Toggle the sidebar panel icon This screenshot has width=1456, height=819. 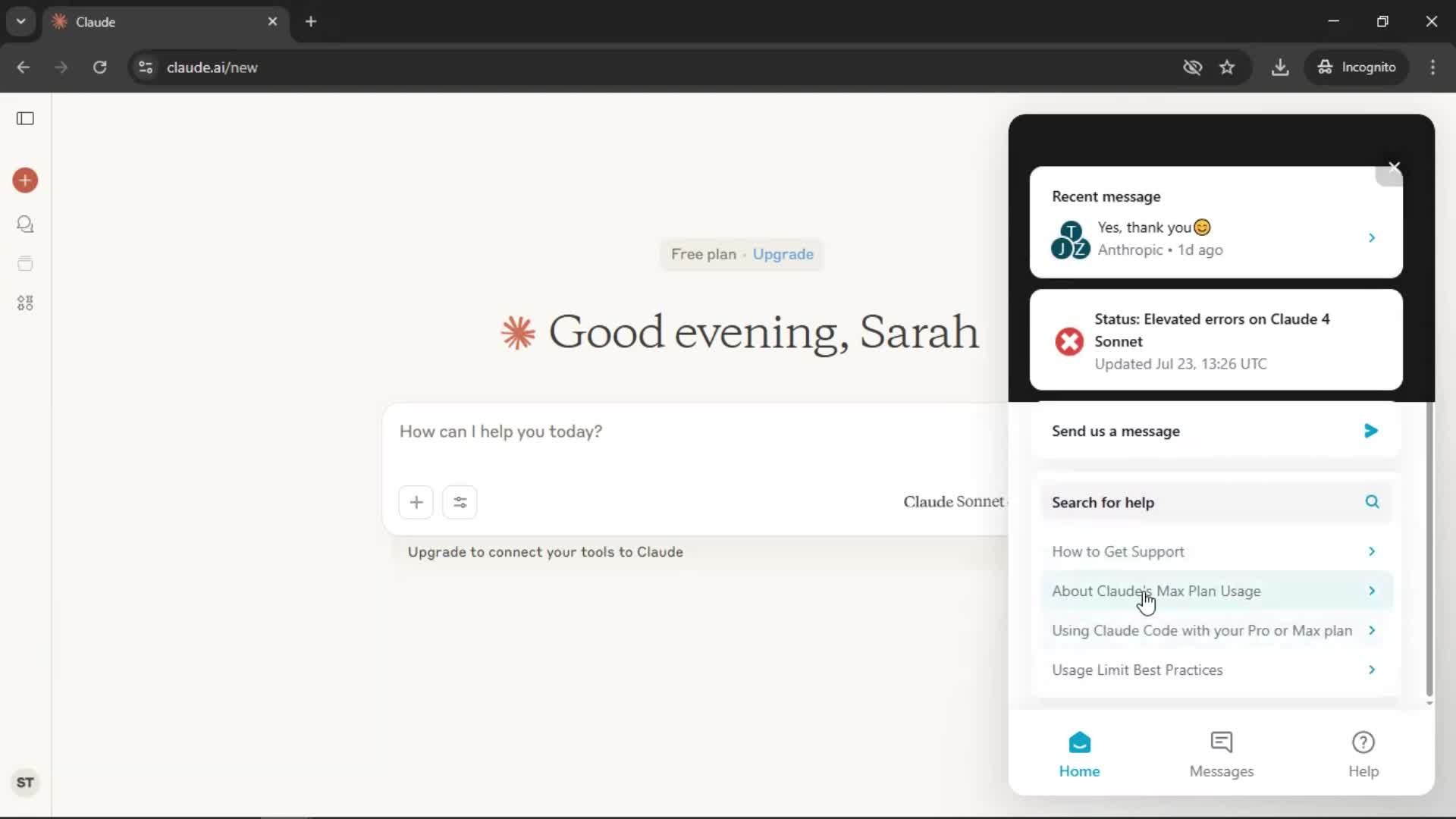coord(25,118)
